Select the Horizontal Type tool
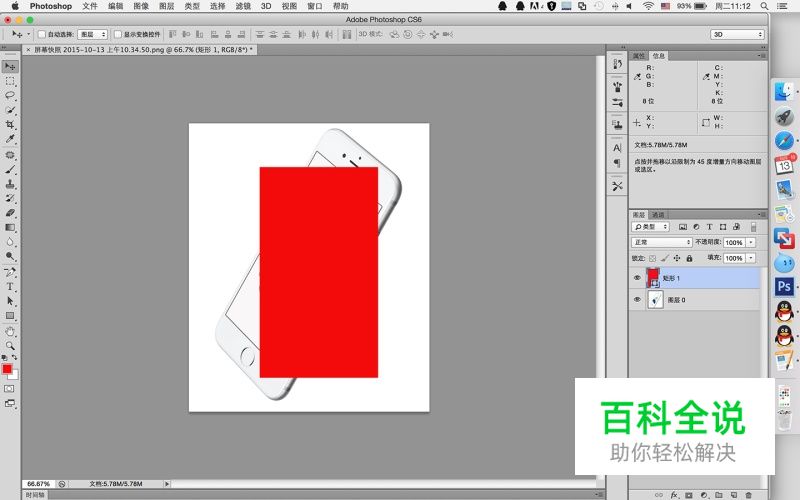The height and width of the screenshot is (500, 800). 10,287
